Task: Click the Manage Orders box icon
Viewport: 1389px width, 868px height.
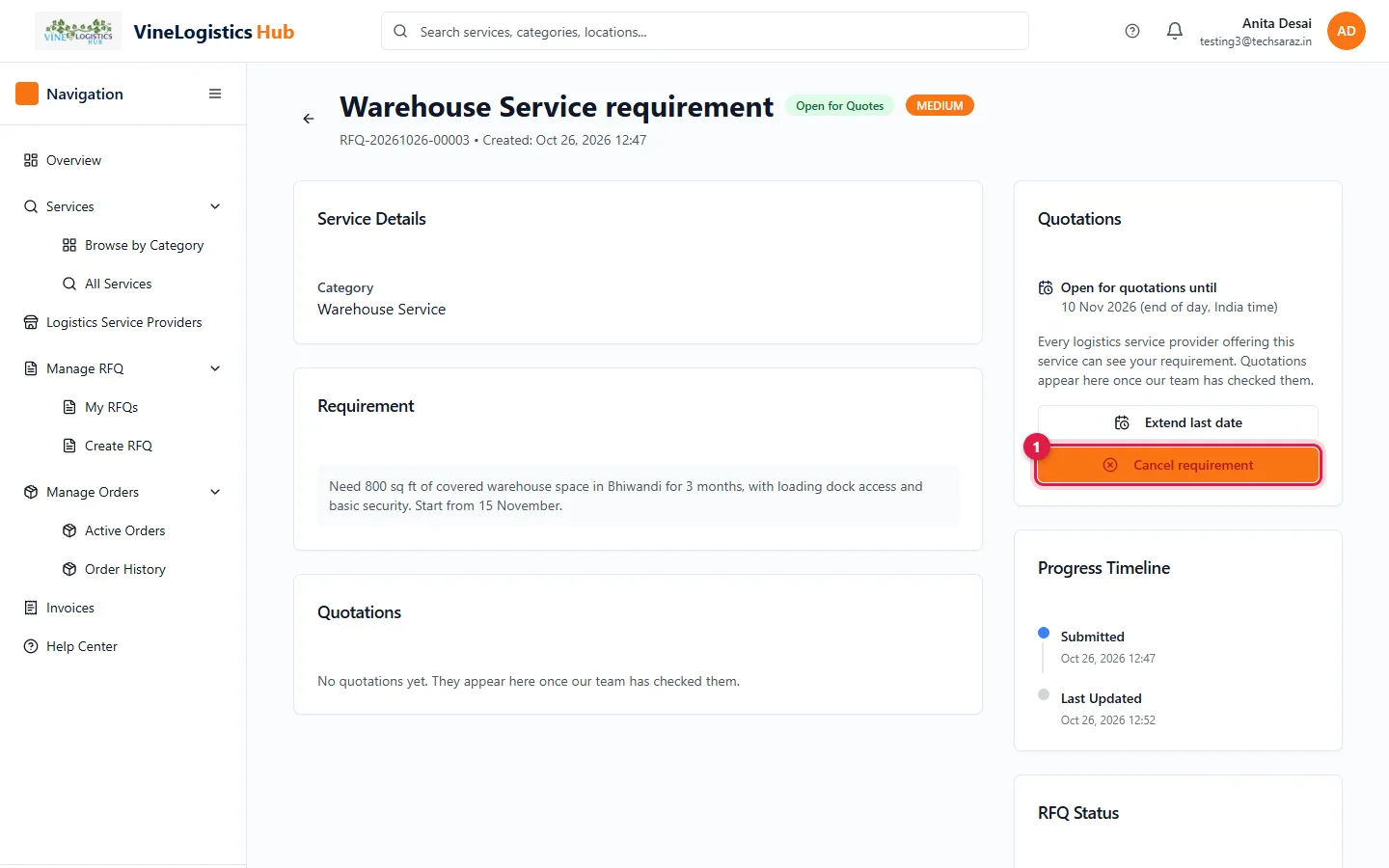Action: point(31,492)
